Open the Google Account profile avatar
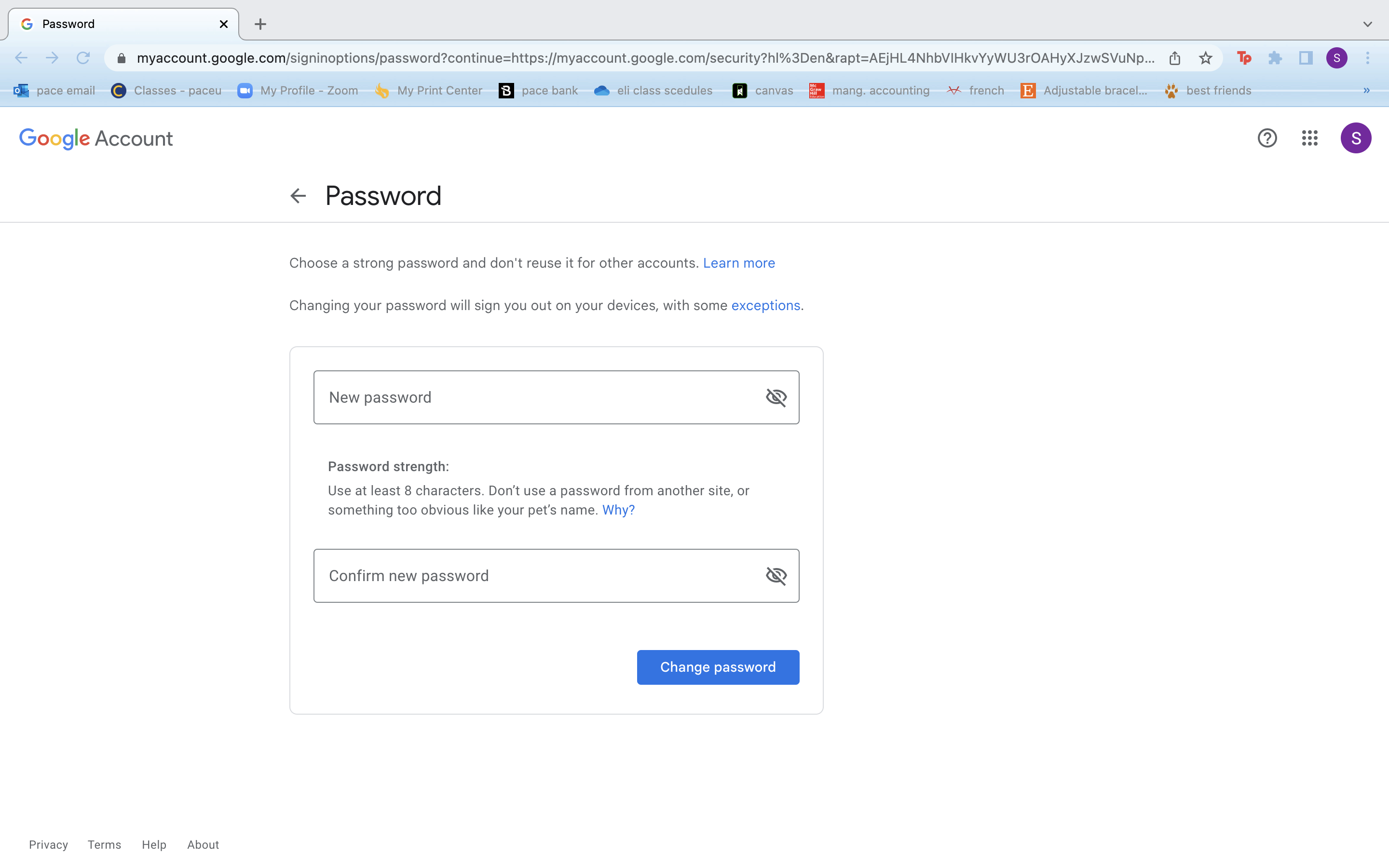 click(1356, 138)
